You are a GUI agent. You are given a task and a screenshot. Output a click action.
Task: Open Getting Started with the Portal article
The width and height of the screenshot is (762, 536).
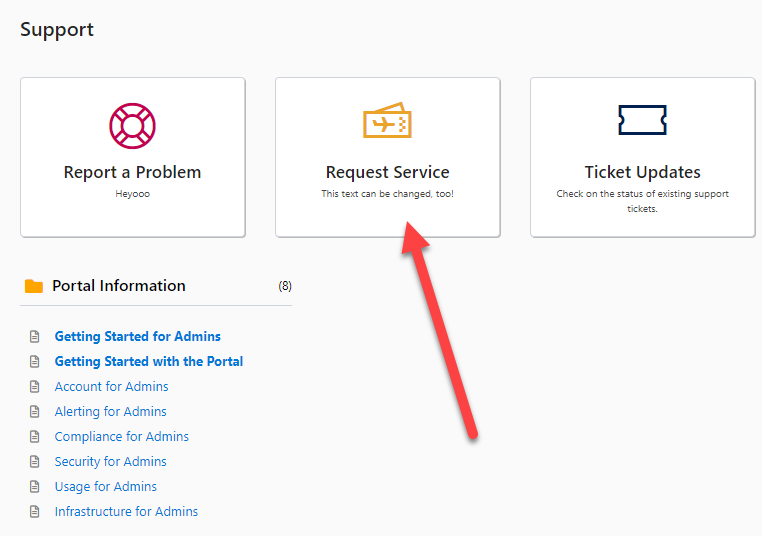point(149,362)
